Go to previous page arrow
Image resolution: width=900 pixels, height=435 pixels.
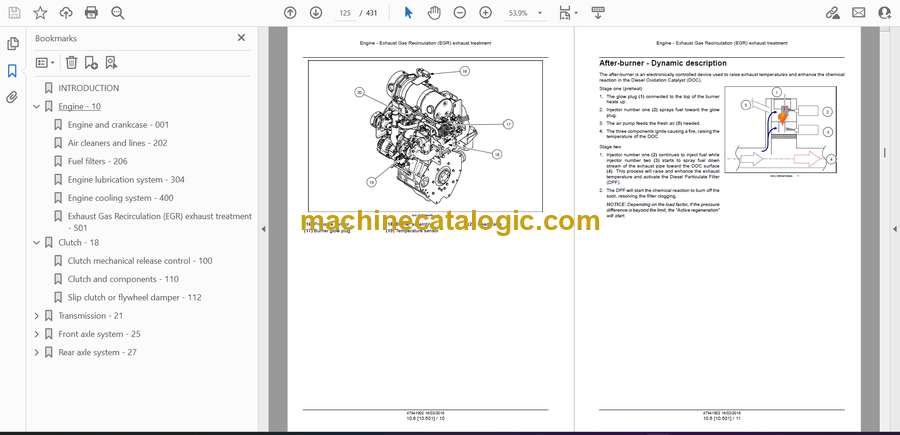point(290,13)
